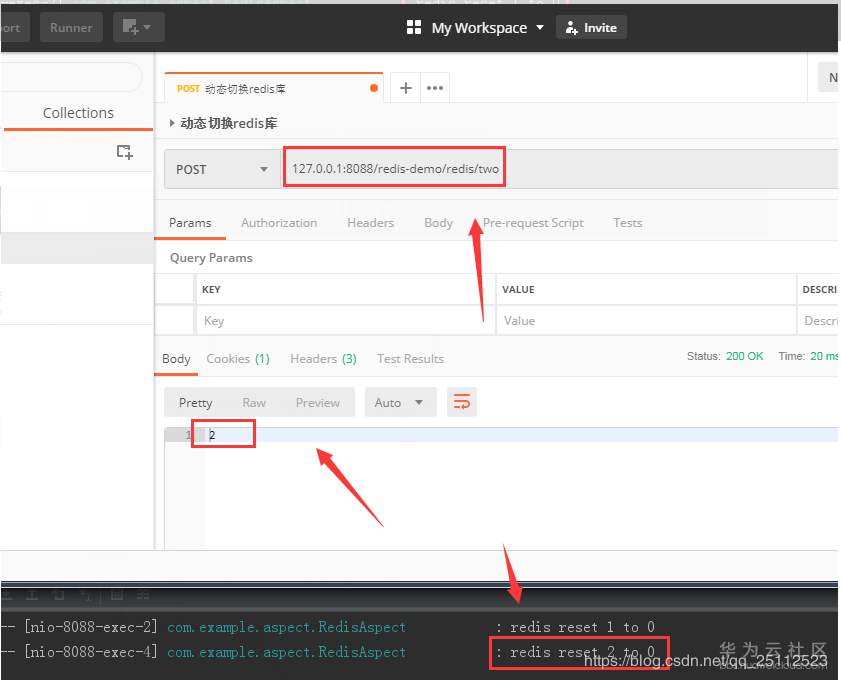Open the Pre-request Script tab
This screenshot has width=841, height=680.
pyautogui.click(x=533, y=223)
